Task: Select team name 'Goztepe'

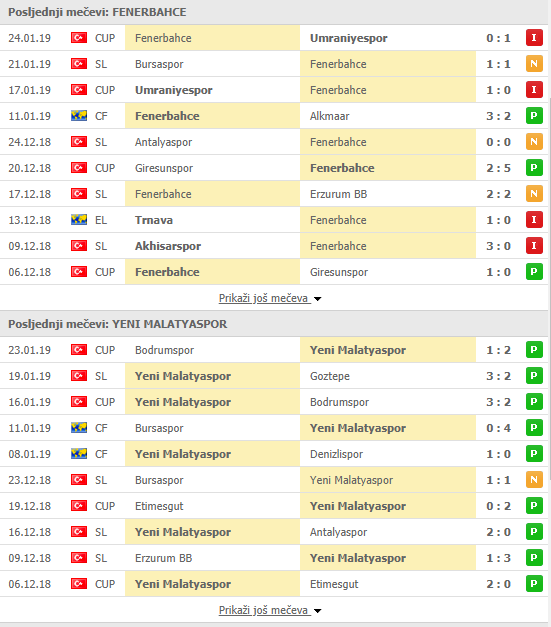Action: click(330, 376)
